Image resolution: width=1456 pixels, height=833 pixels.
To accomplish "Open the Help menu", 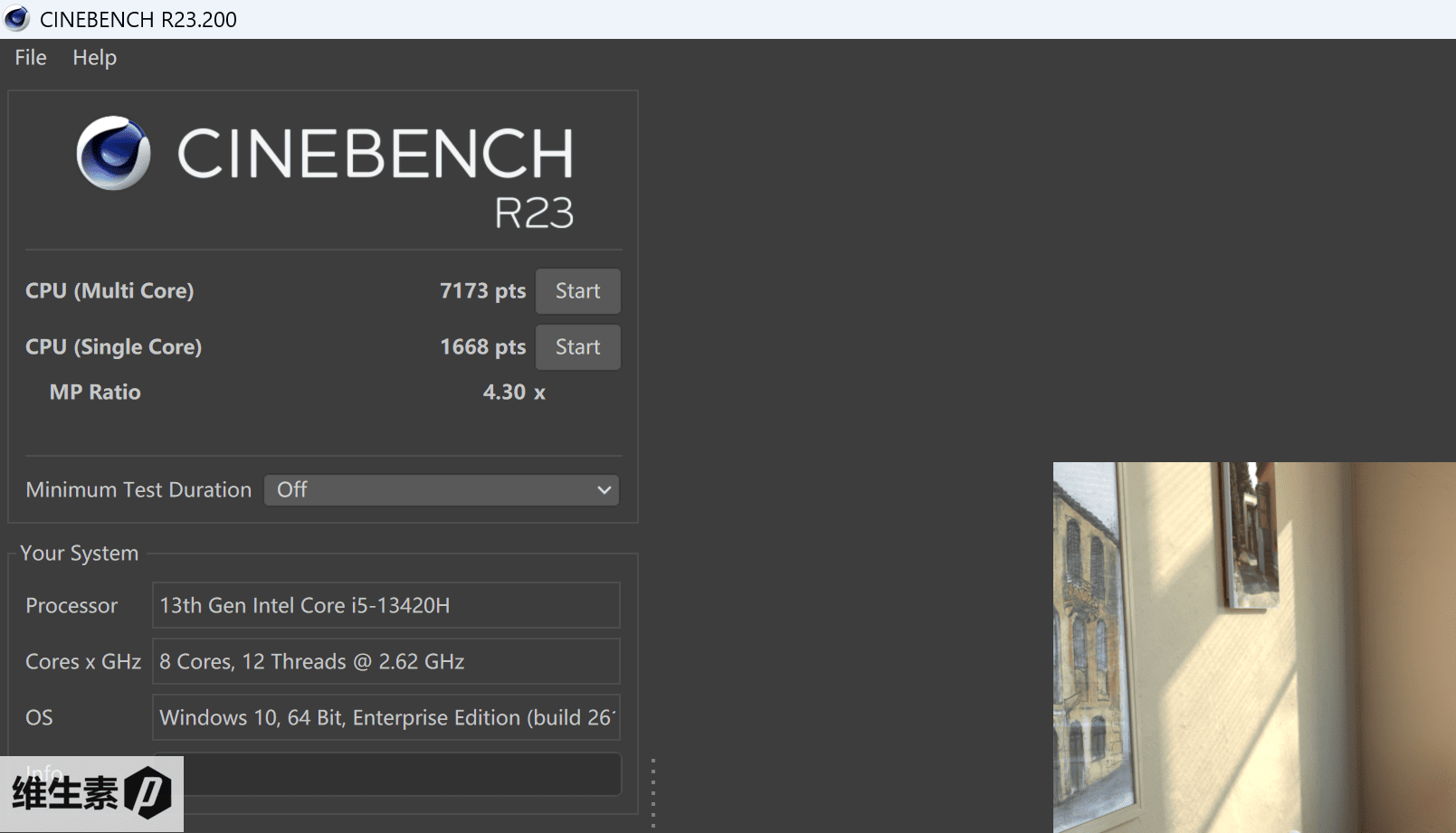I will point(94,58).
